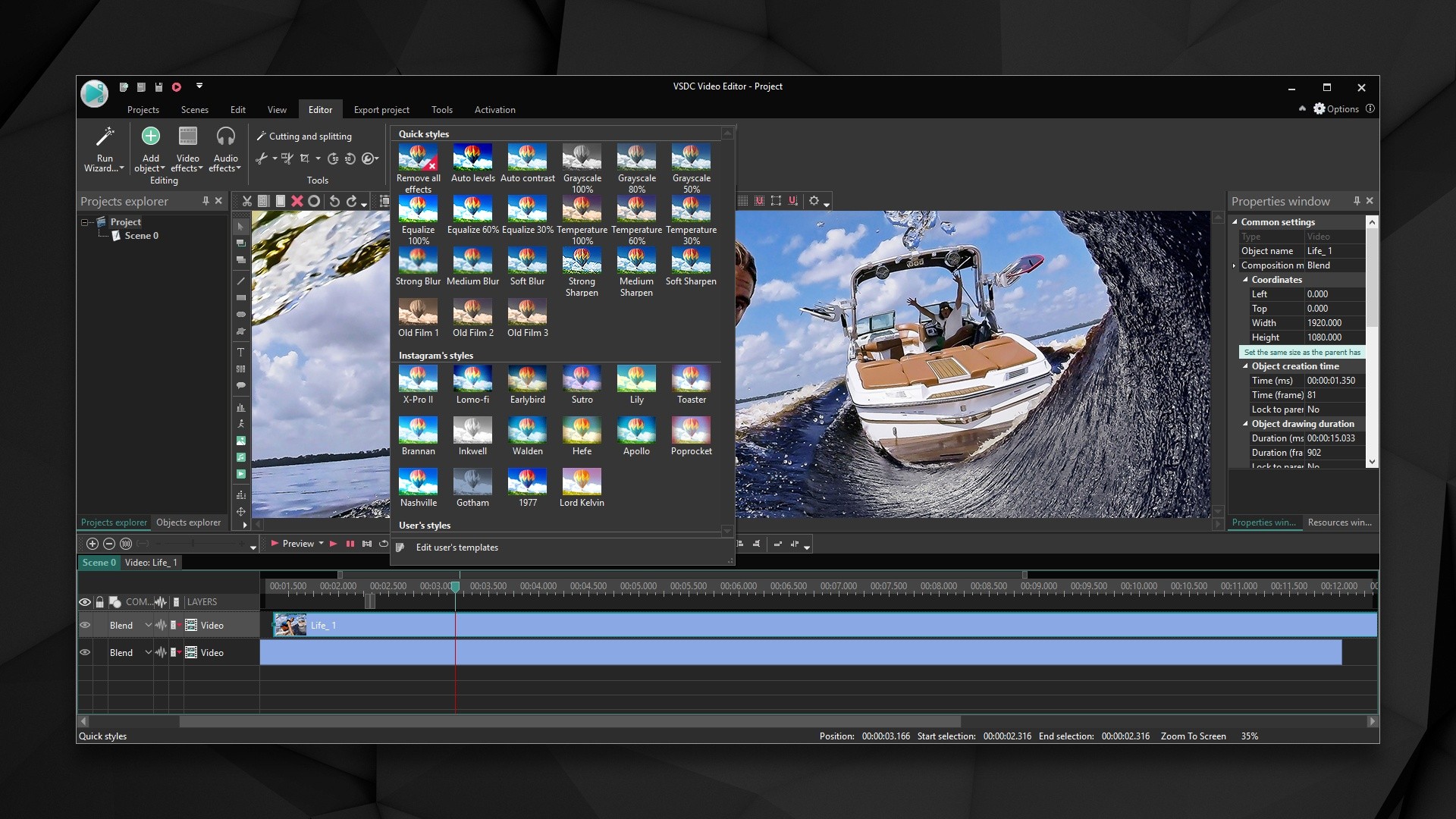
Task: Click the scissors cut icon
Action: coord(247,201)
